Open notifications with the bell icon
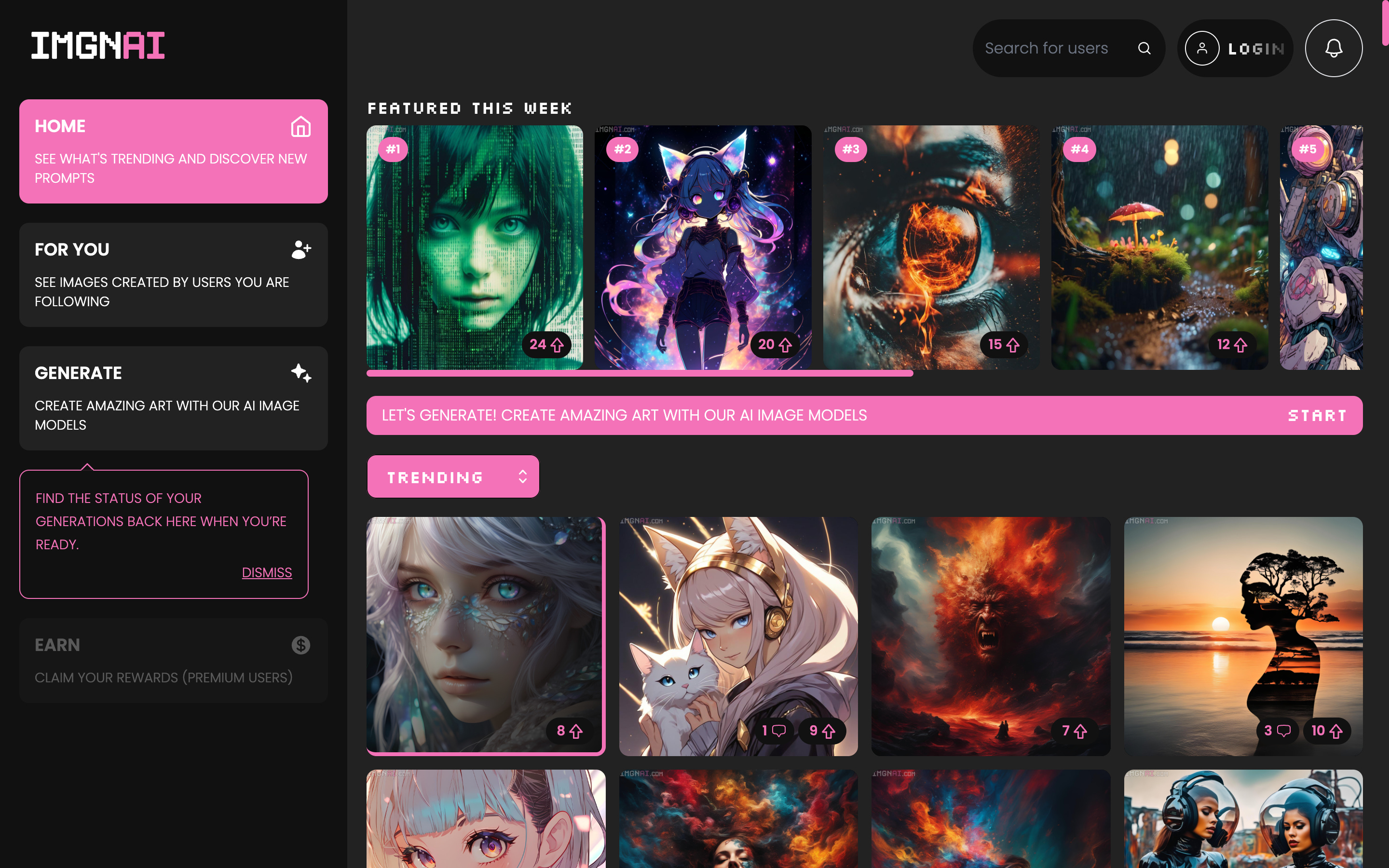Image resolution: width=1389 pixels, height=868 pixels. (x=1334, y=48)
